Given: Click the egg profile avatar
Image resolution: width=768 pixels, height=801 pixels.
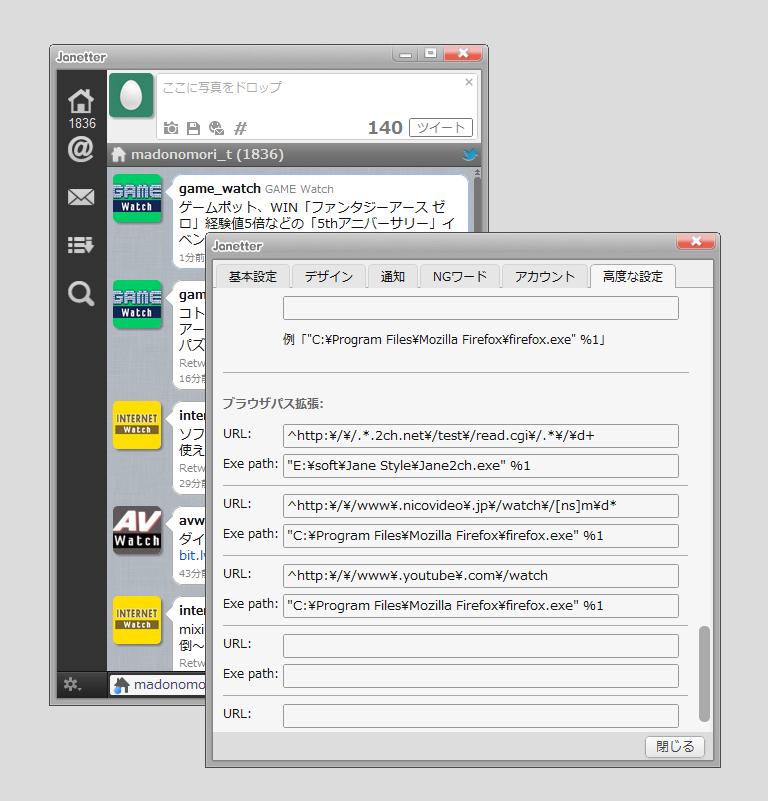Looking at the screenshot, I should [131, 95].
